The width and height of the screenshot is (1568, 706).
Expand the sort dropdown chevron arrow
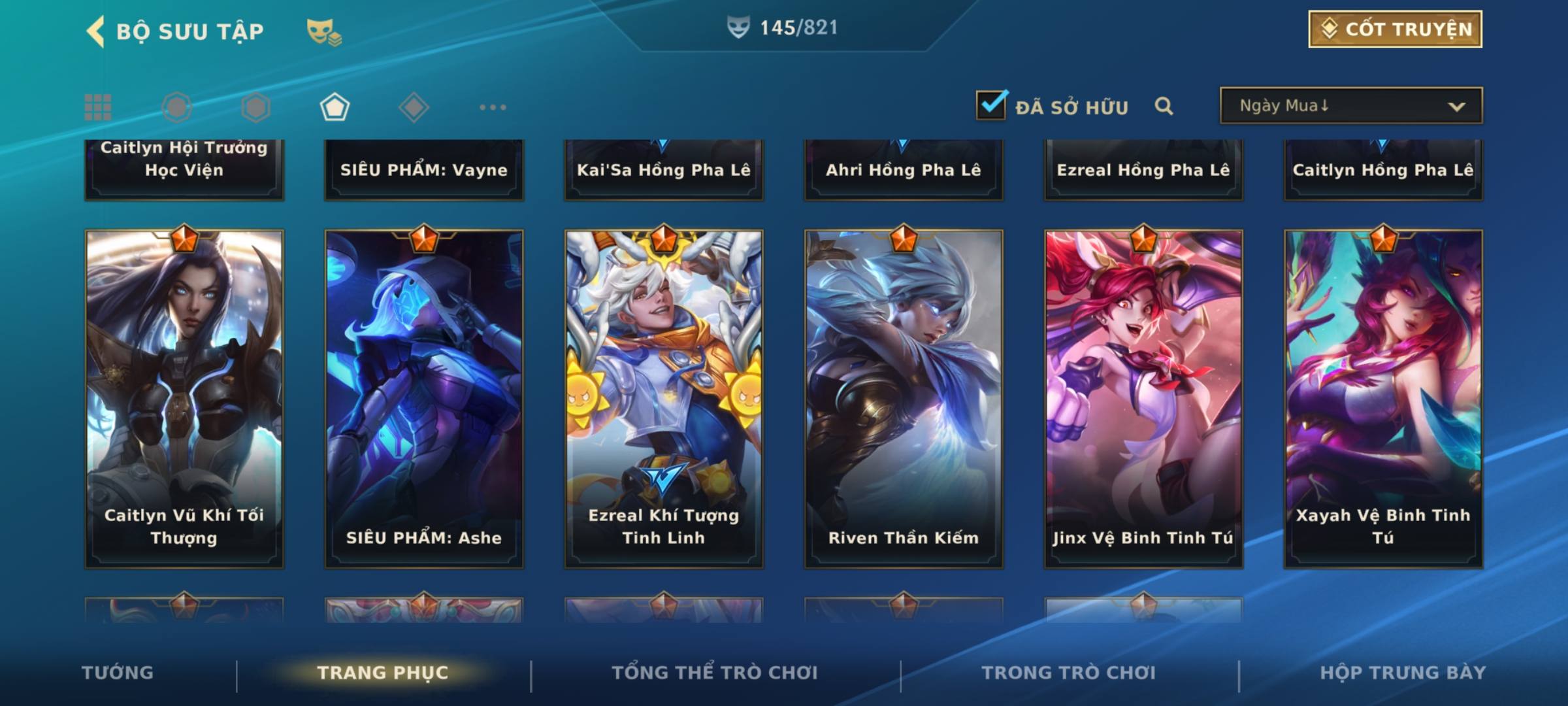tap(1456, 107)
